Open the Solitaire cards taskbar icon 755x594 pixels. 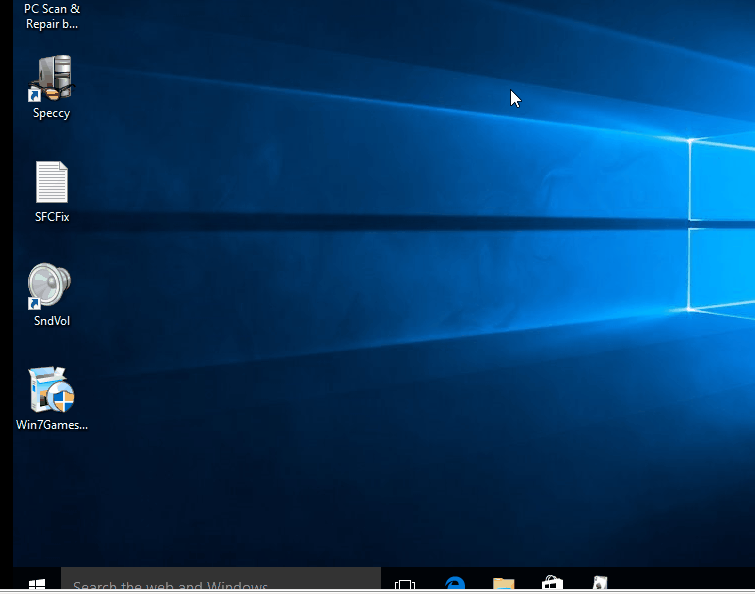[x=600, y=583]
